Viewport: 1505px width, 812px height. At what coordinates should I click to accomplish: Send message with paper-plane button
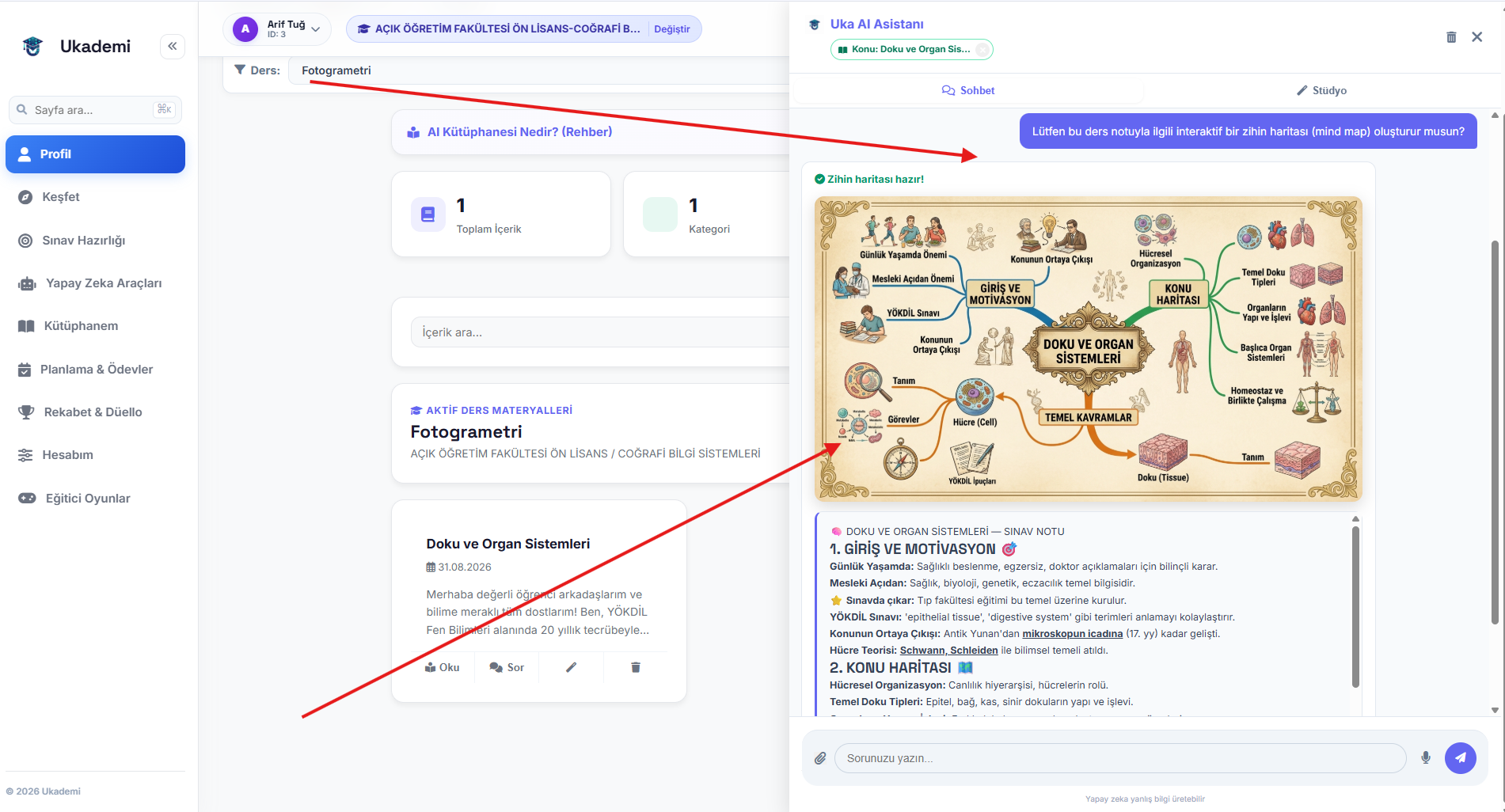point(1461,758)
